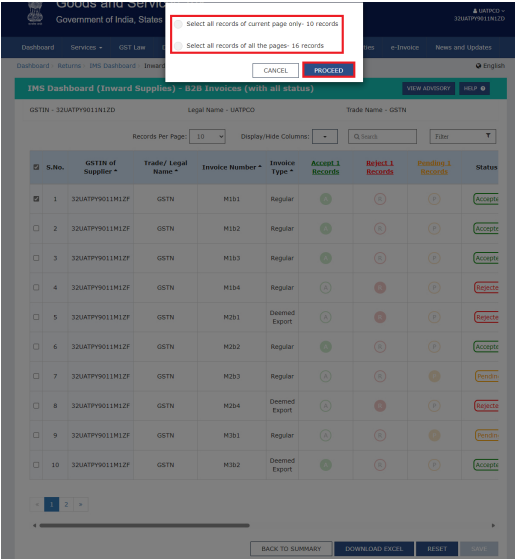Viewport: 515px width, 559px height.
Task: Click the Accept 1 Records header link
Action: [325, 167]
